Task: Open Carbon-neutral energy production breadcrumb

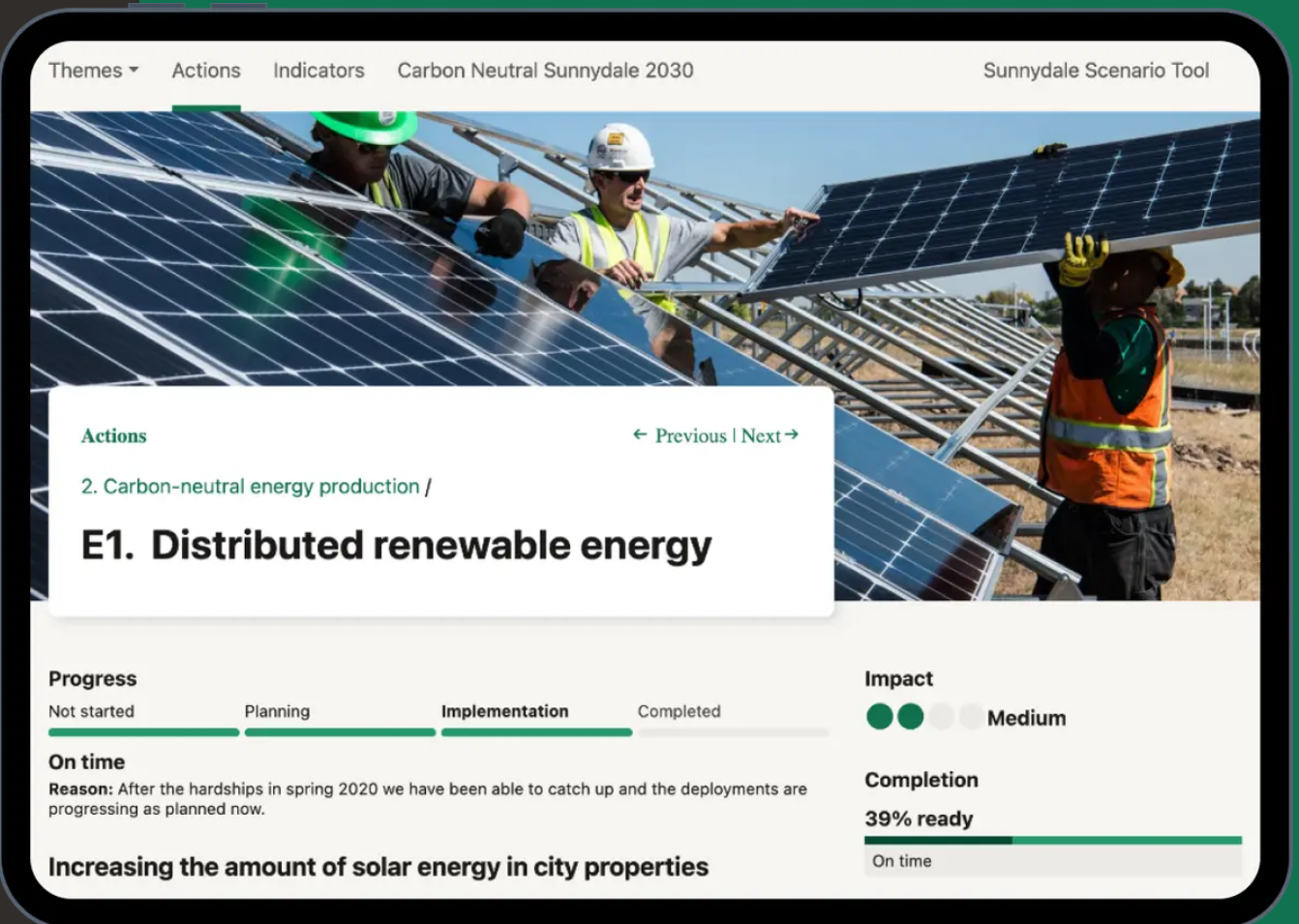Action: pyautogui.click(x=251, y=487)
